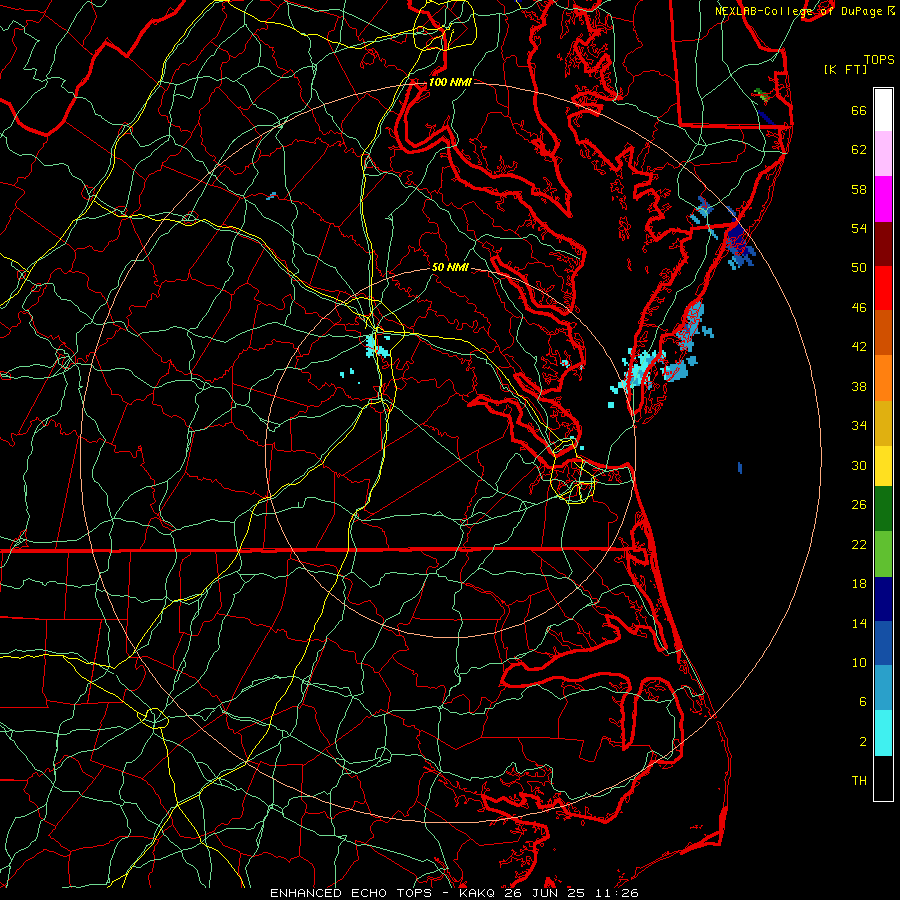Click the "100 NMI" range ring label
This screenshot has height=900, width=900.
(450, 82)
